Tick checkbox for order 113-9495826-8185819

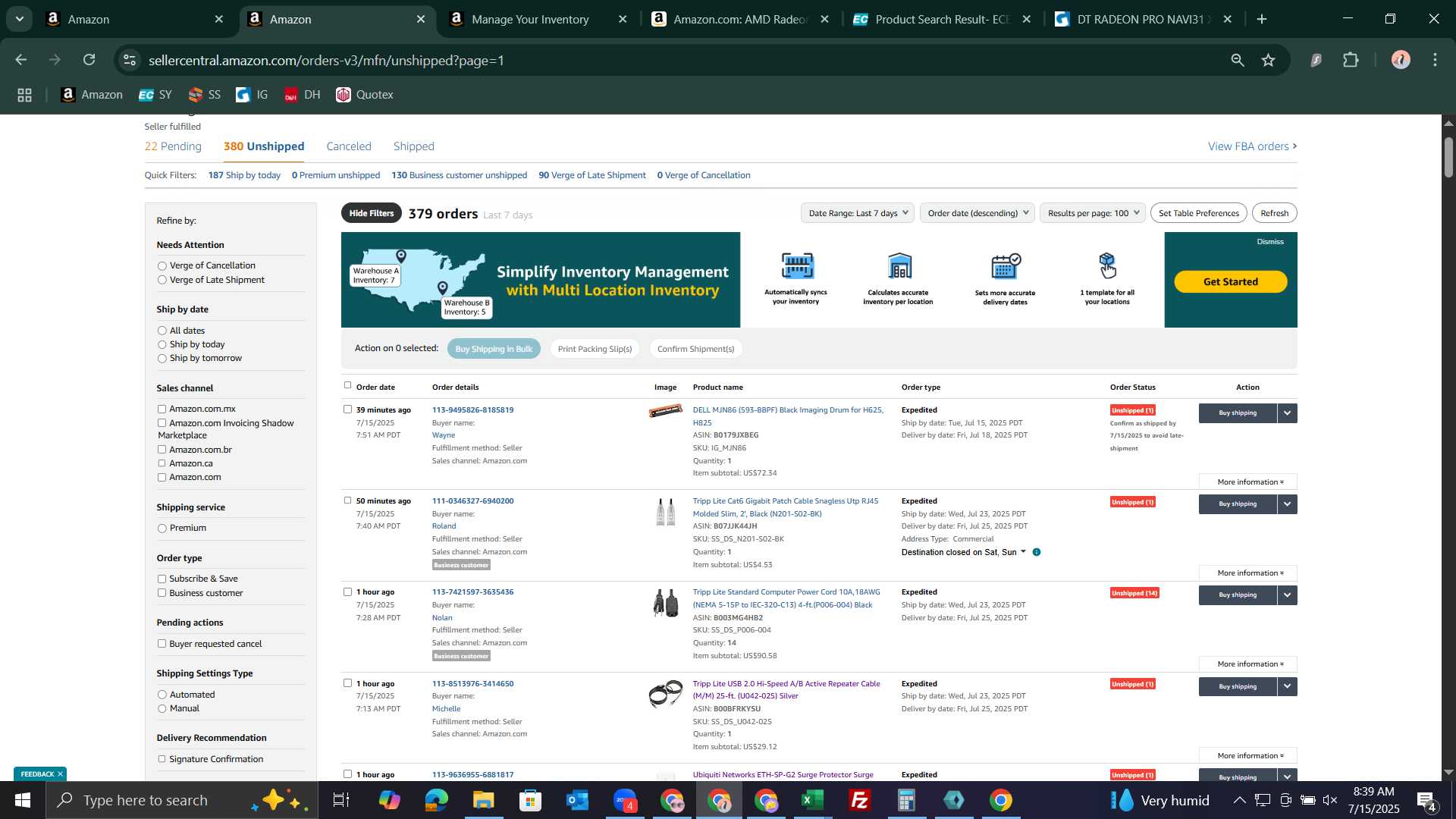[348, 409]
